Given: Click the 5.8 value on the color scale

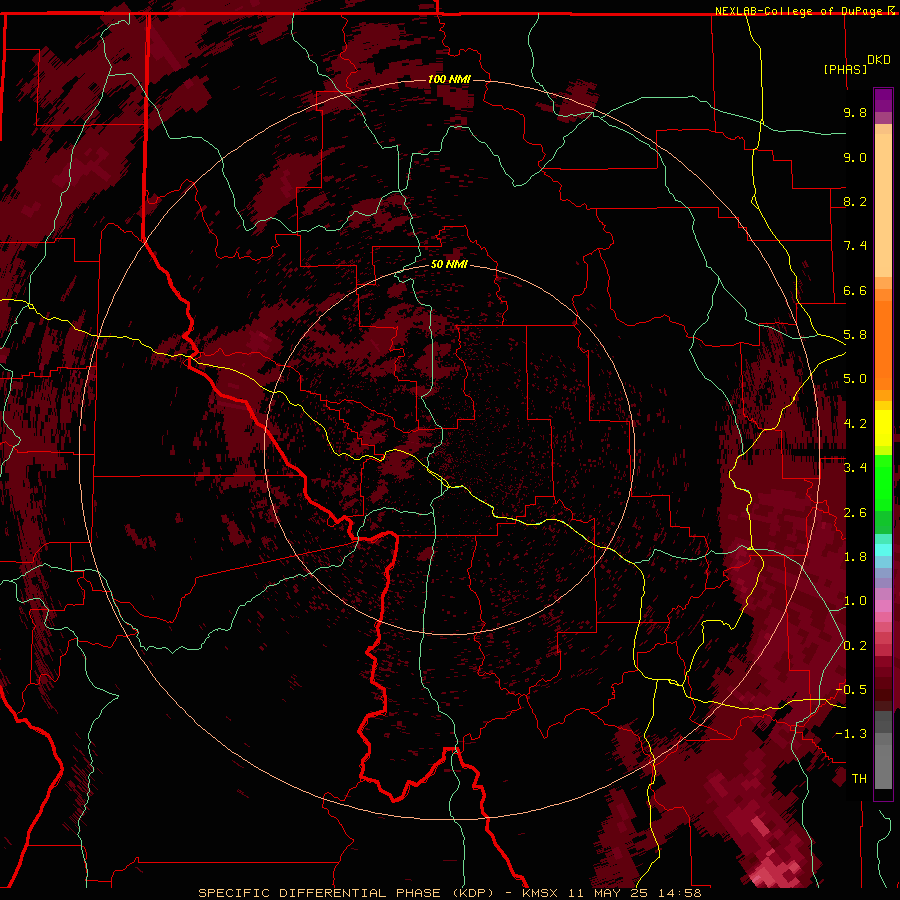Looking at the screenshot, I should pos(855,335).
